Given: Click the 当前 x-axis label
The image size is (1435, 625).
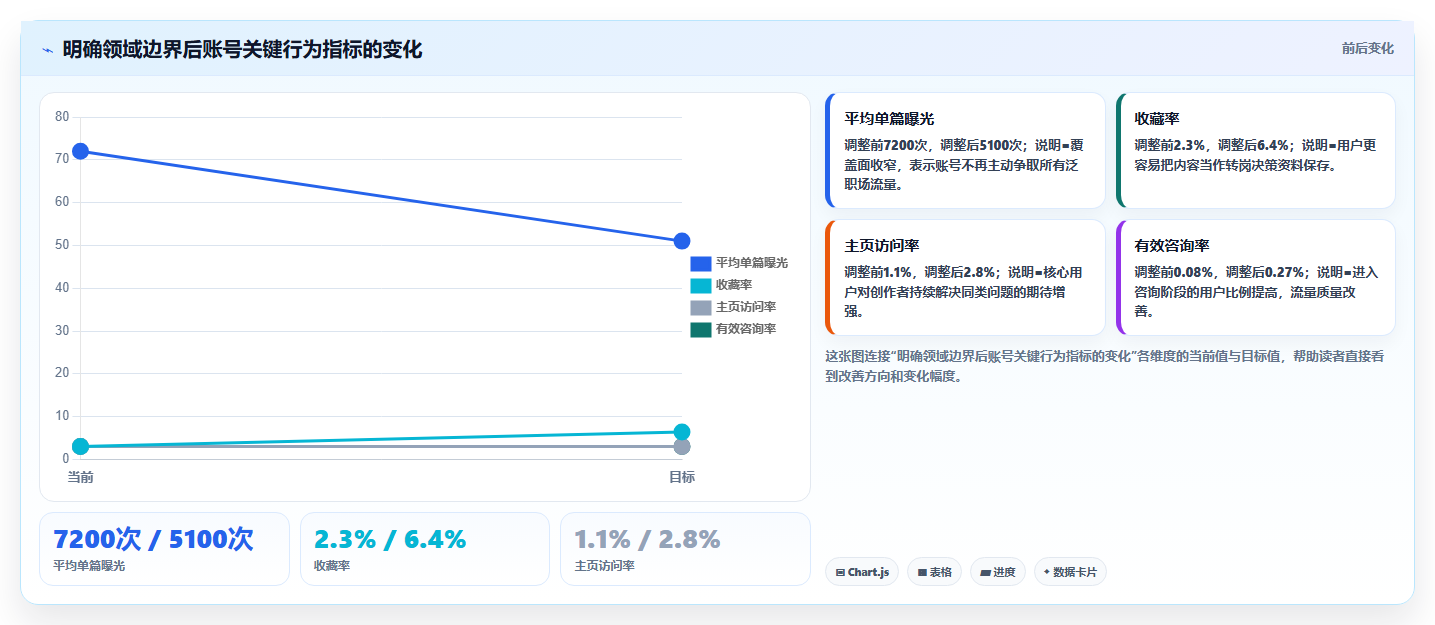Looking at the screenshot, I should click(81, 477).
